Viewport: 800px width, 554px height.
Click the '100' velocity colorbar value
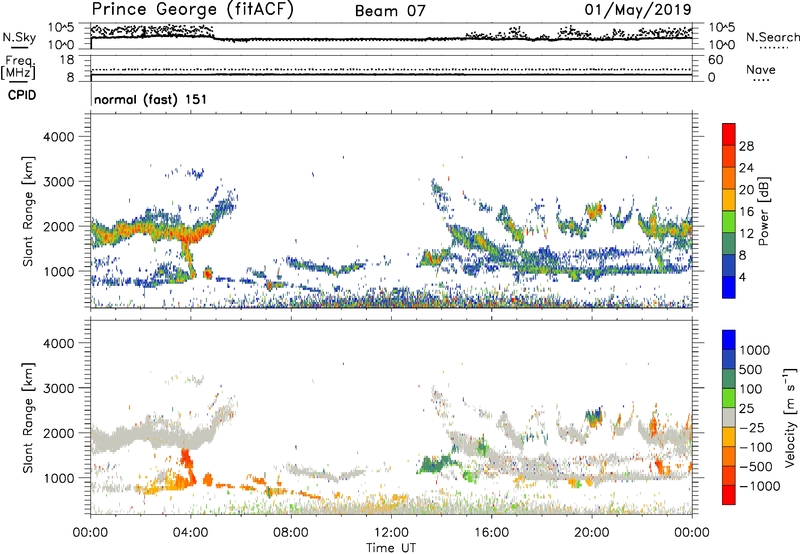coord(750,389)
